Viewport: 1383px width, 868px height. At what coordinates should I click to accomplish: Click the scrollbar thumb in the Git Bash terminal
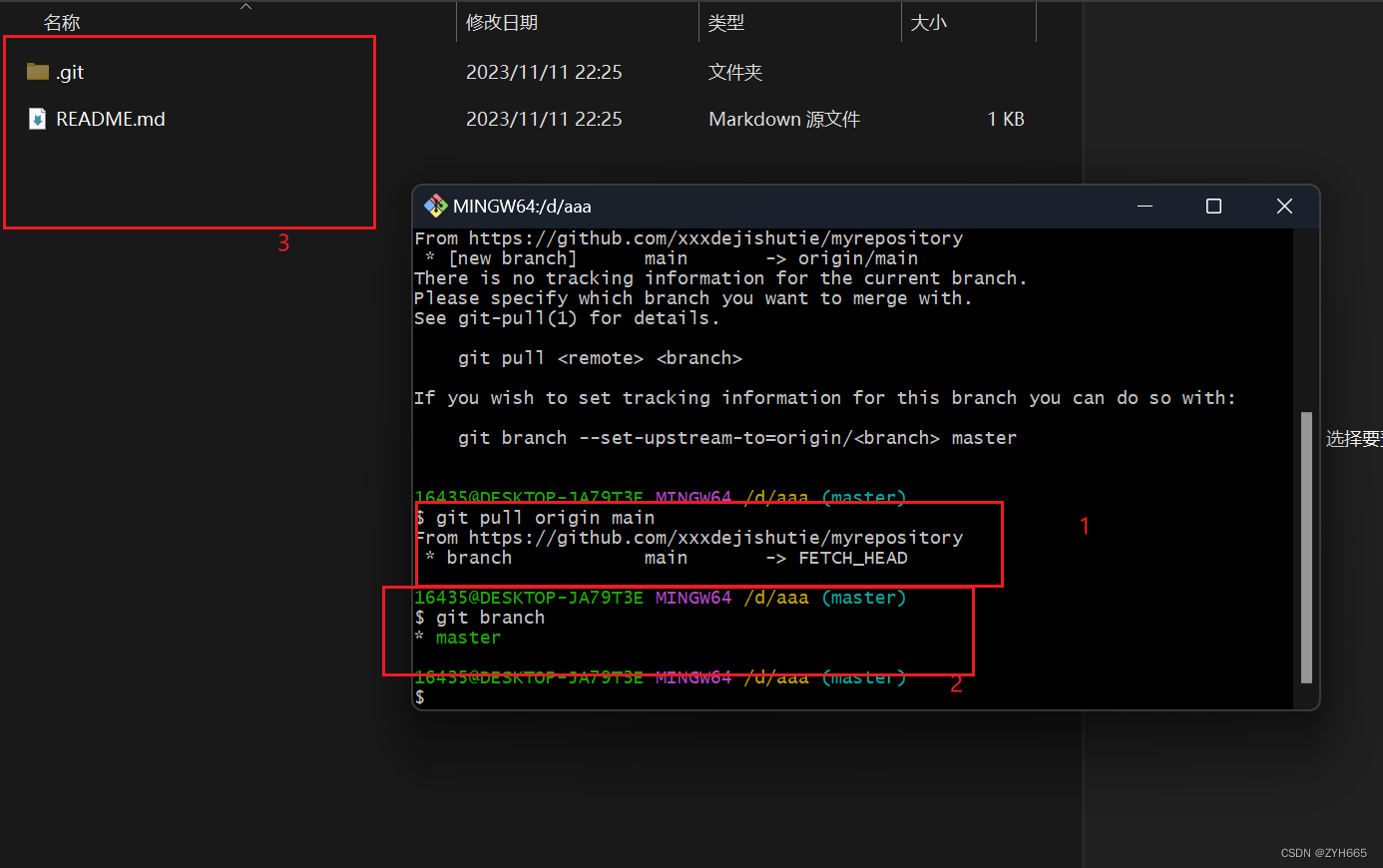[x=1307, y=547]
